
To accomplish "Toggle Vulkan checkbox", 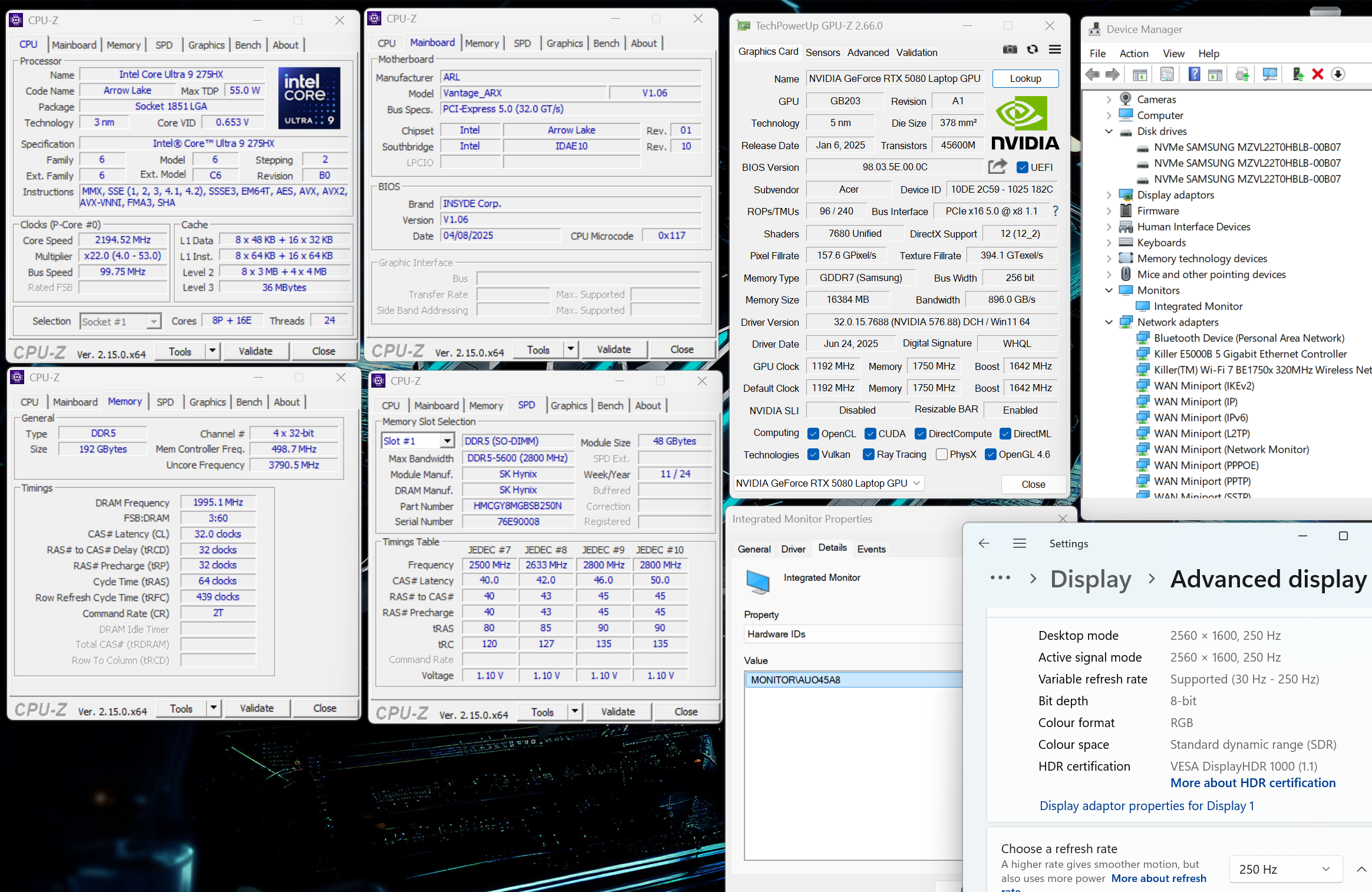I will click(813, 454).
